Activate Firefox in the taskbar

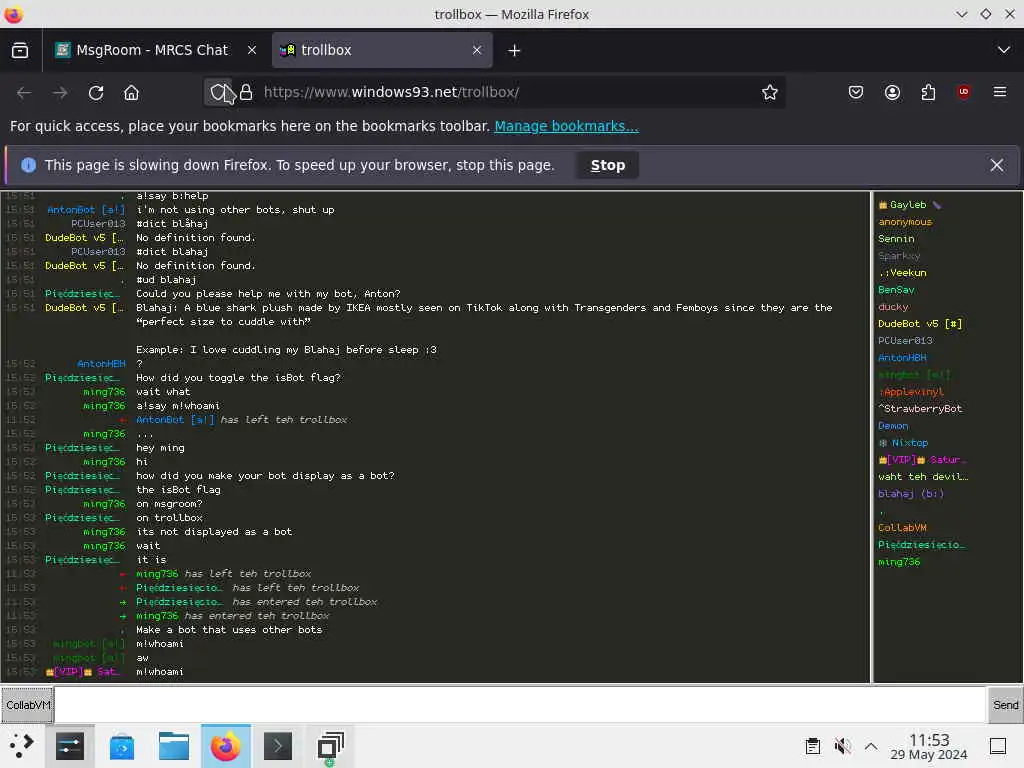(x=225, y=746)
